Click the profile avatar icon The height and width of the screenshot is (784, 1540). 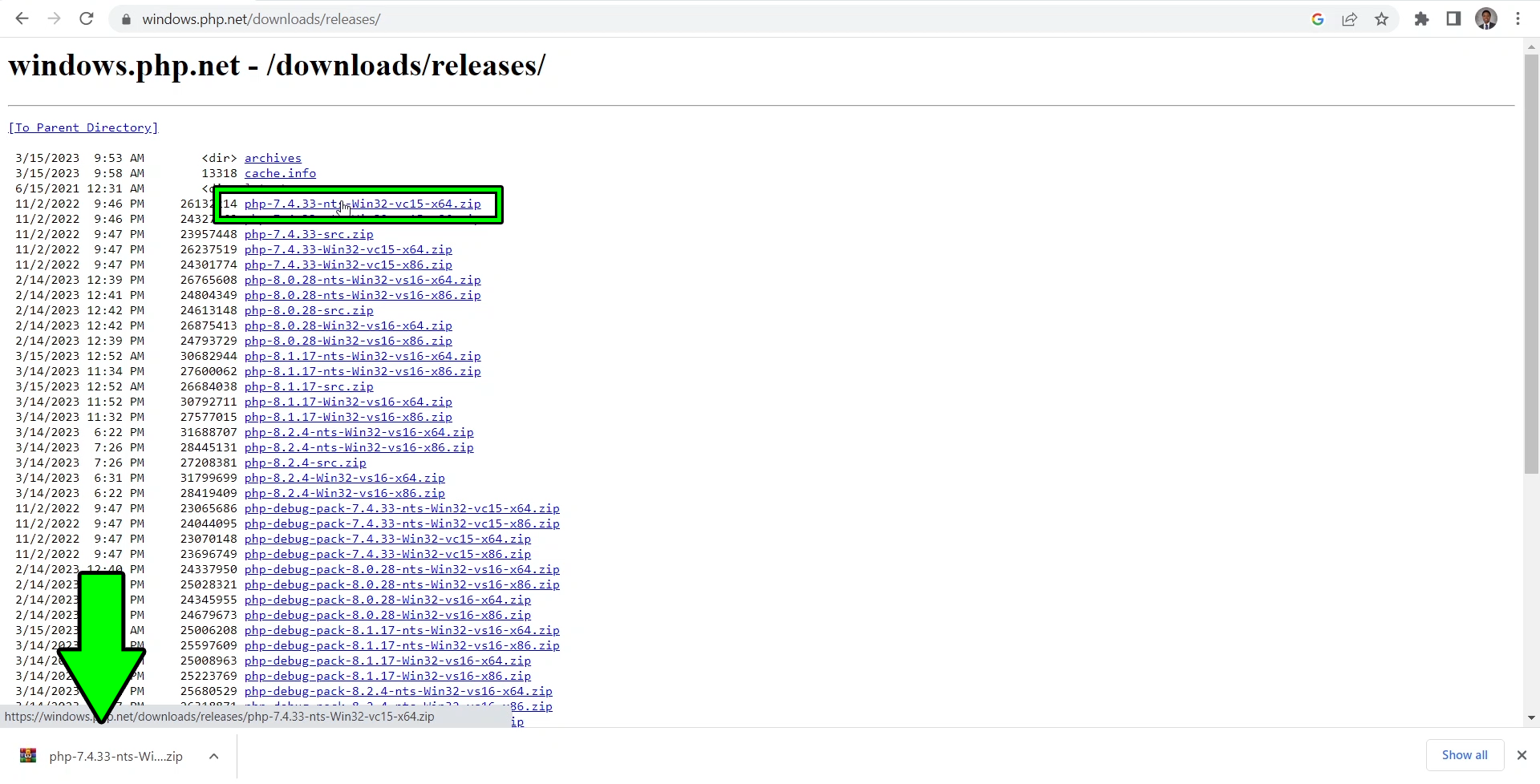coord(1487,18)
